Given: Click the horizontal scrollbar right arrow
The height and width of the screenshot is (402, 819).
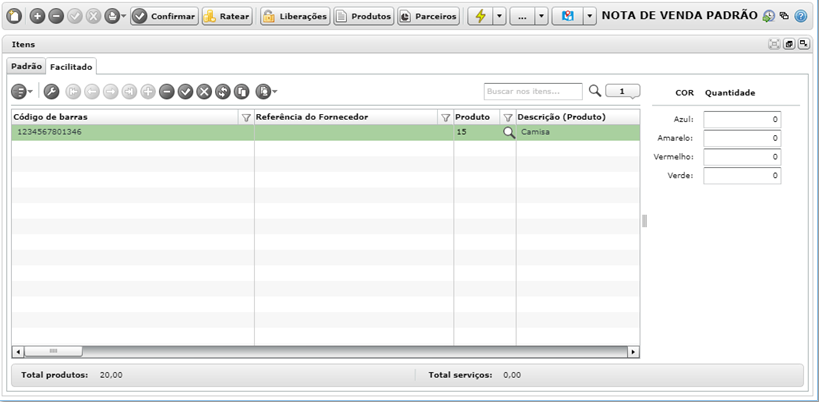Looking at the screenshot, I should click(x=634, y=352).
